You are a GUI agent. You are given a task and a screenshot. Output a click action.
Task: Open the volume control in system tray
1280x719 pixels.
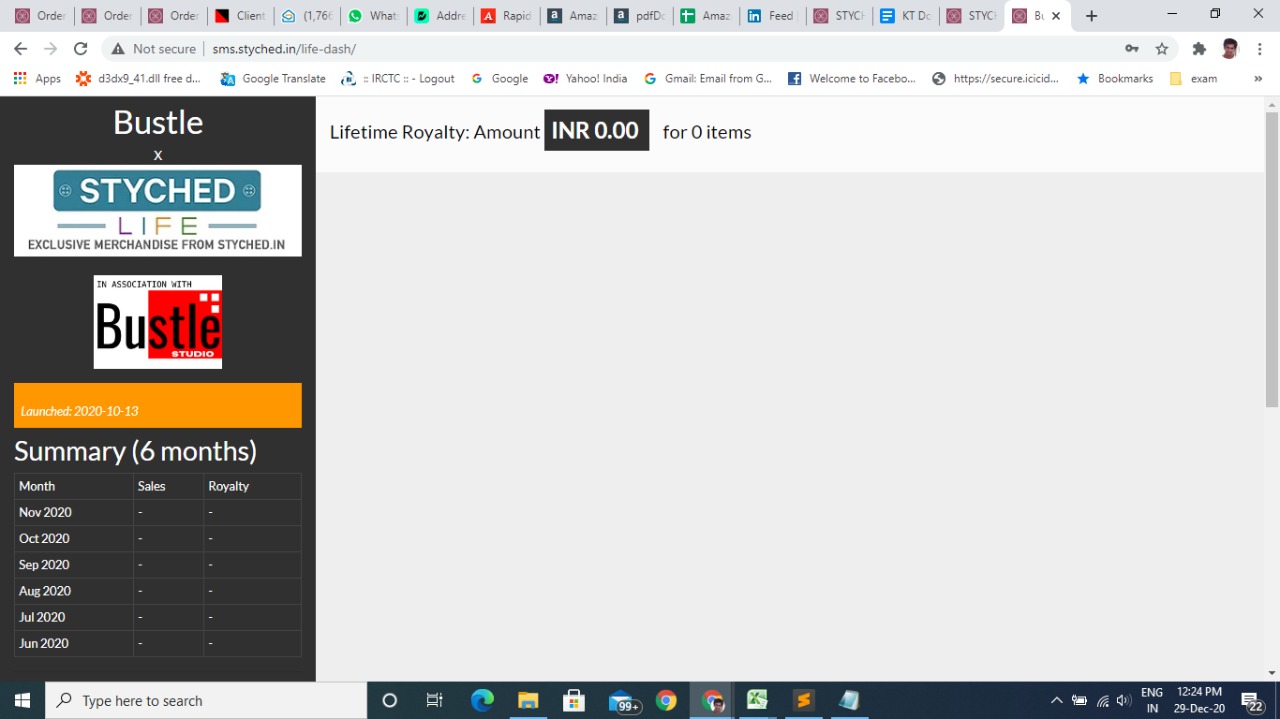[x=1124, y=700]
